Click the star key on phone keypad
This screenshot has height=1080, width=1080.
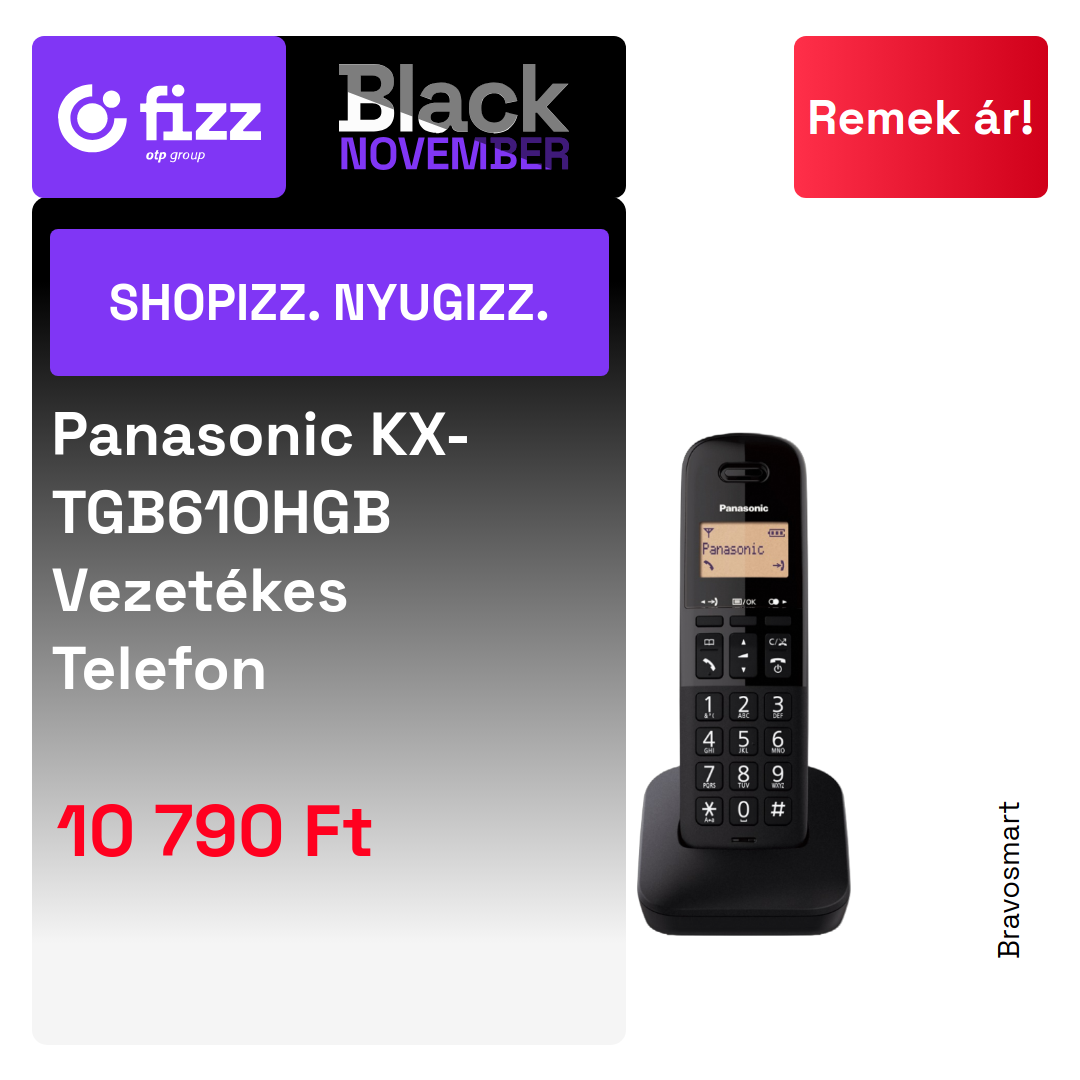tap(709, 811)
